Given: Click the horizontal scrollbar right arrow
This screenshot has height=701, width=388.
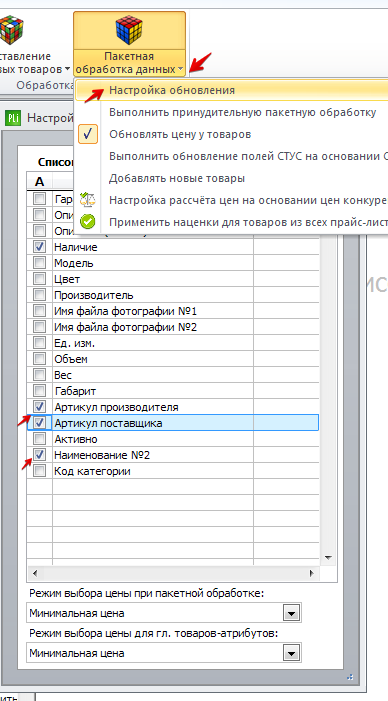Looking at the screenshot, I should point(312,573).
